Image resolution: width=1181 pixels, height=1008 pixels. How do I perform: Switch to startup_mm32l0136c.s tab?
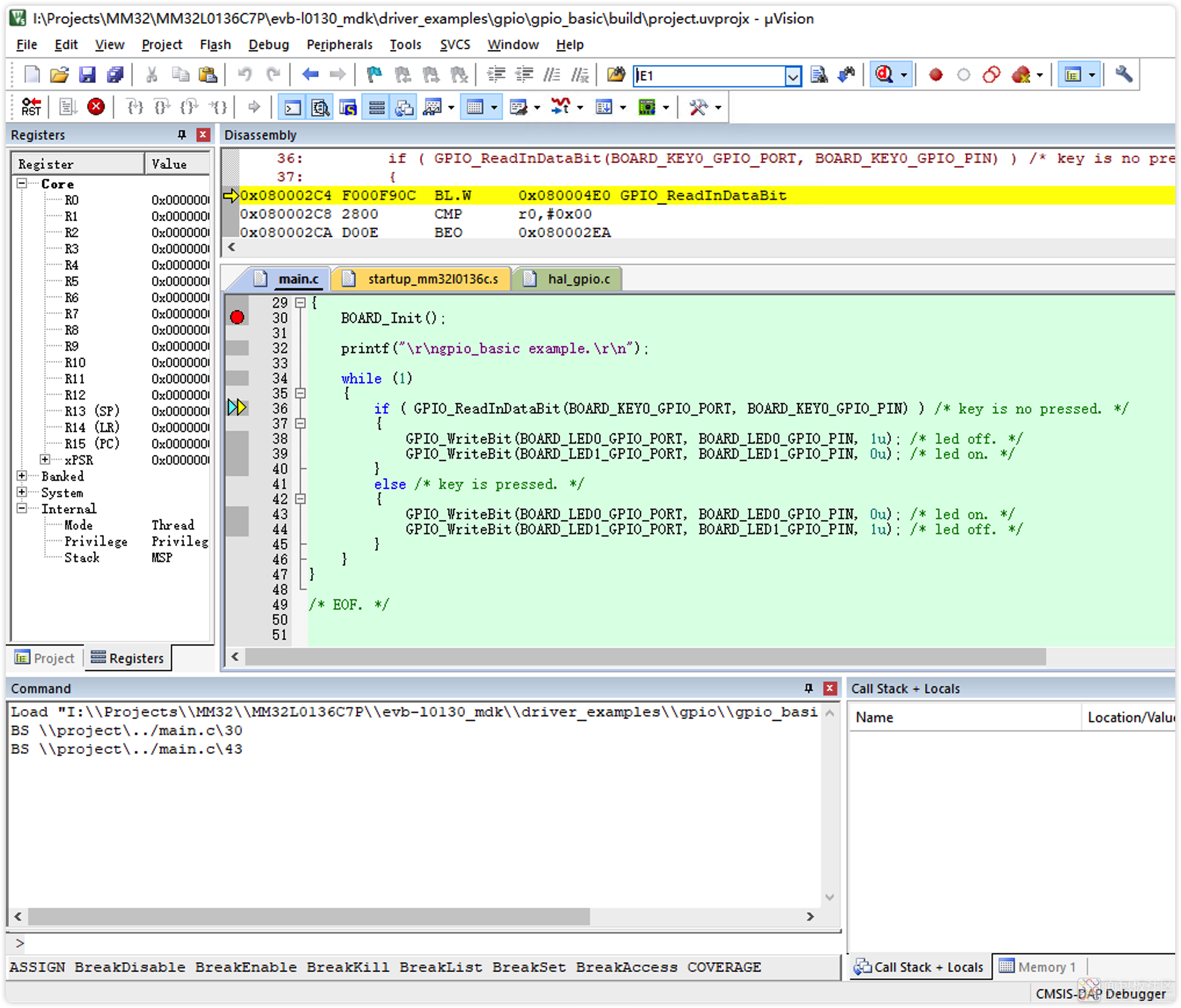tap(422, 279)
